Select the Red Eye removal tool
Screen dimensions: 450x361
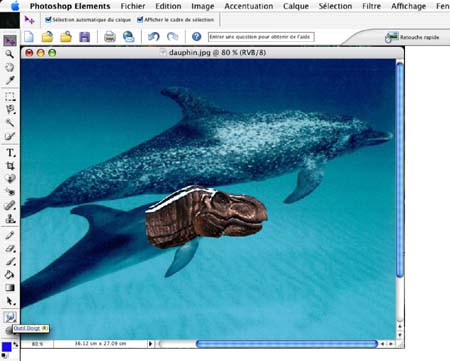10,192
